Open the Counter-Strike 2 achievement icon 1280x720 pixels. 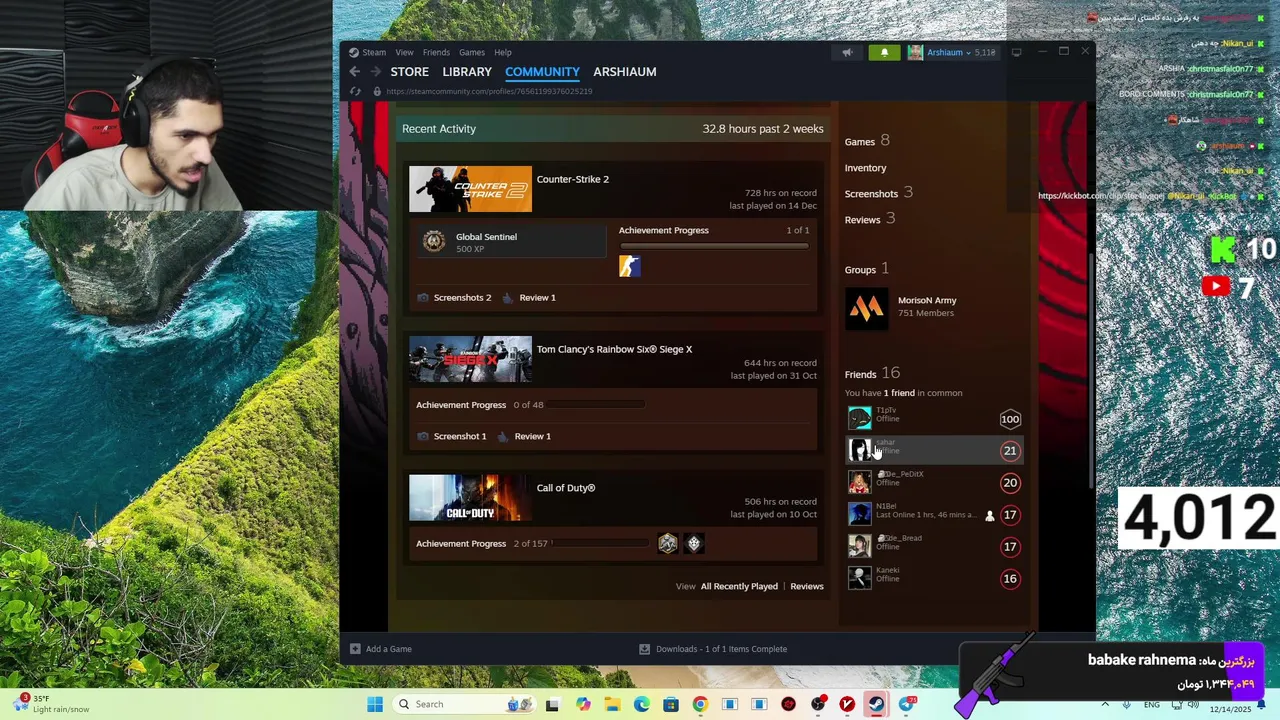[x=629, y=266]
